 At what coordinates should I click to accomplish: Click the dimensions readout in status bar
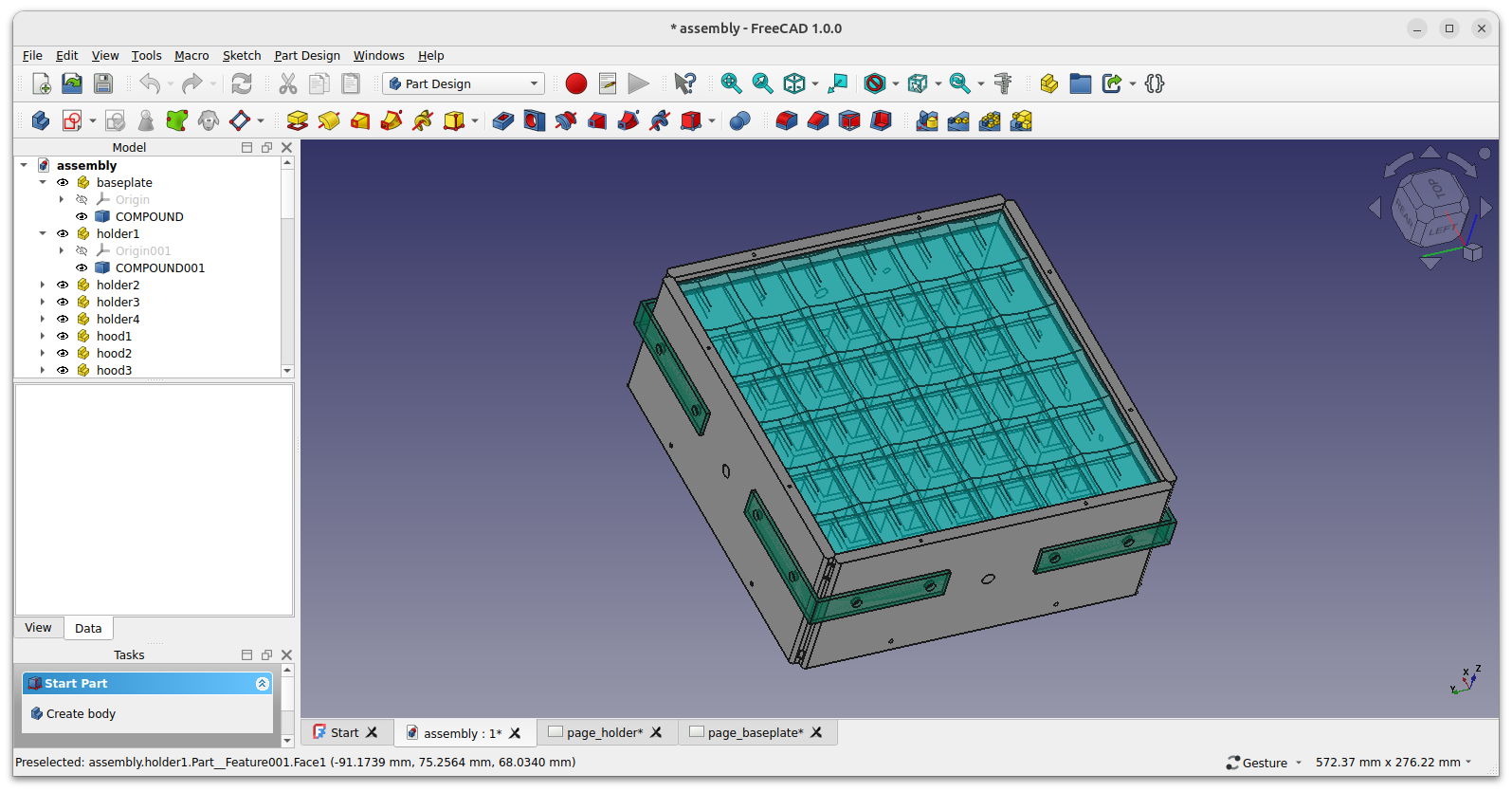point(1393,763)
